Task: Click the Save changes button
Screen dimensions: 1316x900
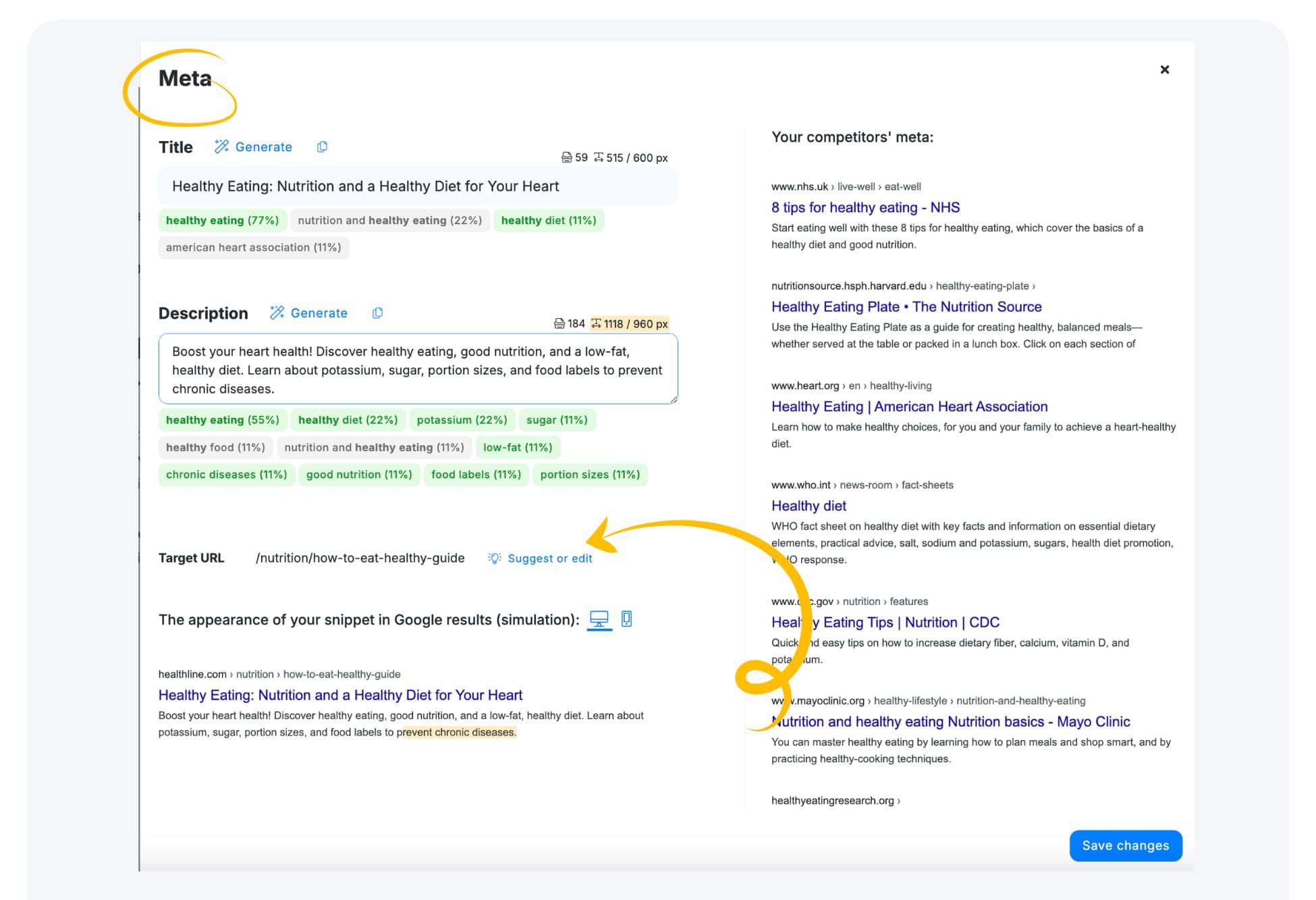Action: 1126,846
